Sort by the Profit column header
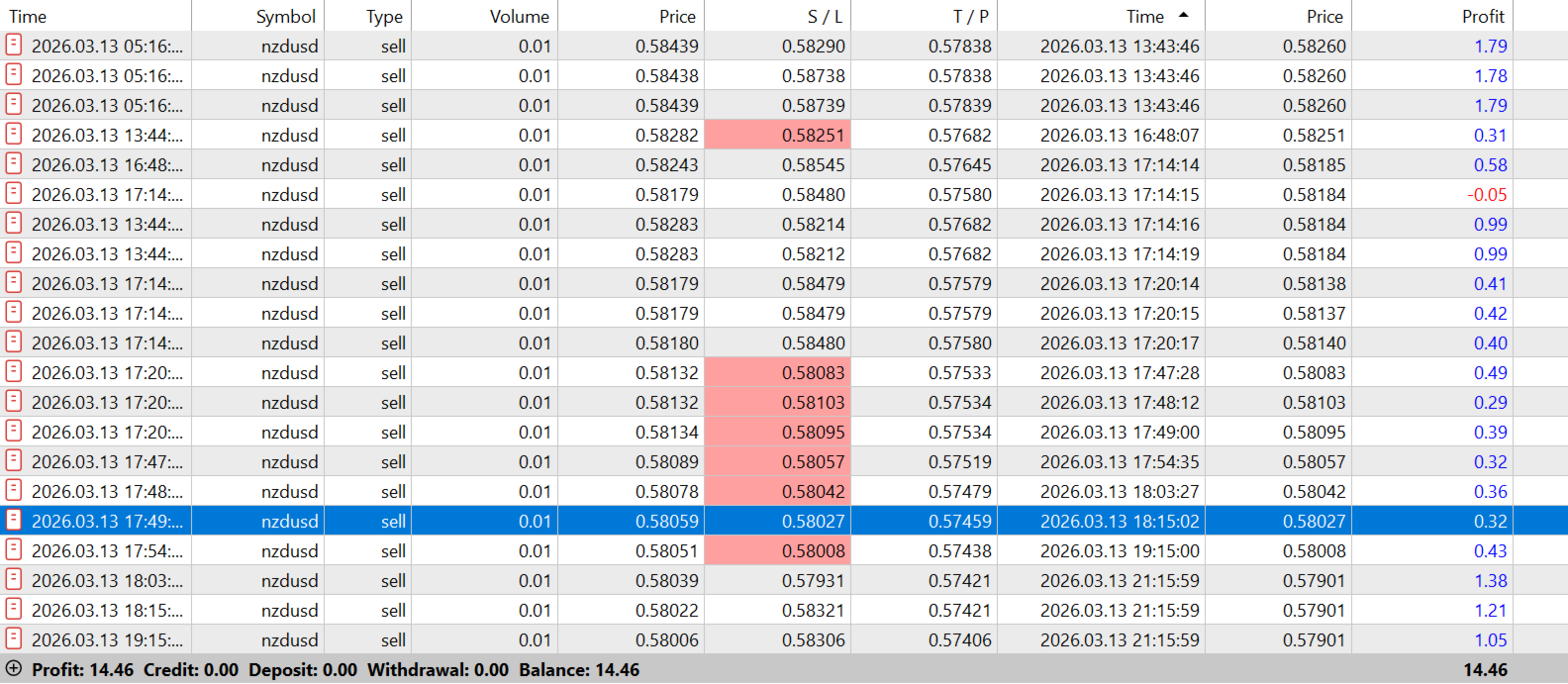1568x684 pixels. 1432,16
